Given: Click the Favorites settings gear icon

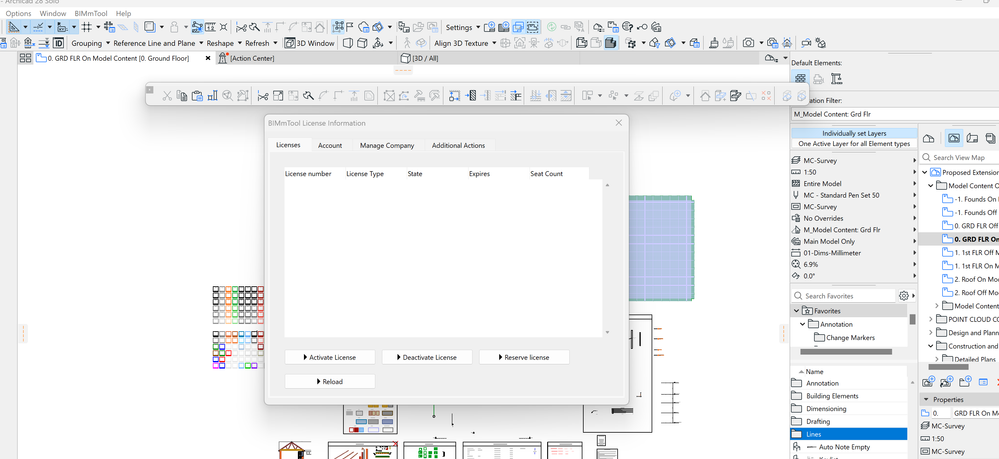Looking at the screenshot, I should click(x=903, y=296).
